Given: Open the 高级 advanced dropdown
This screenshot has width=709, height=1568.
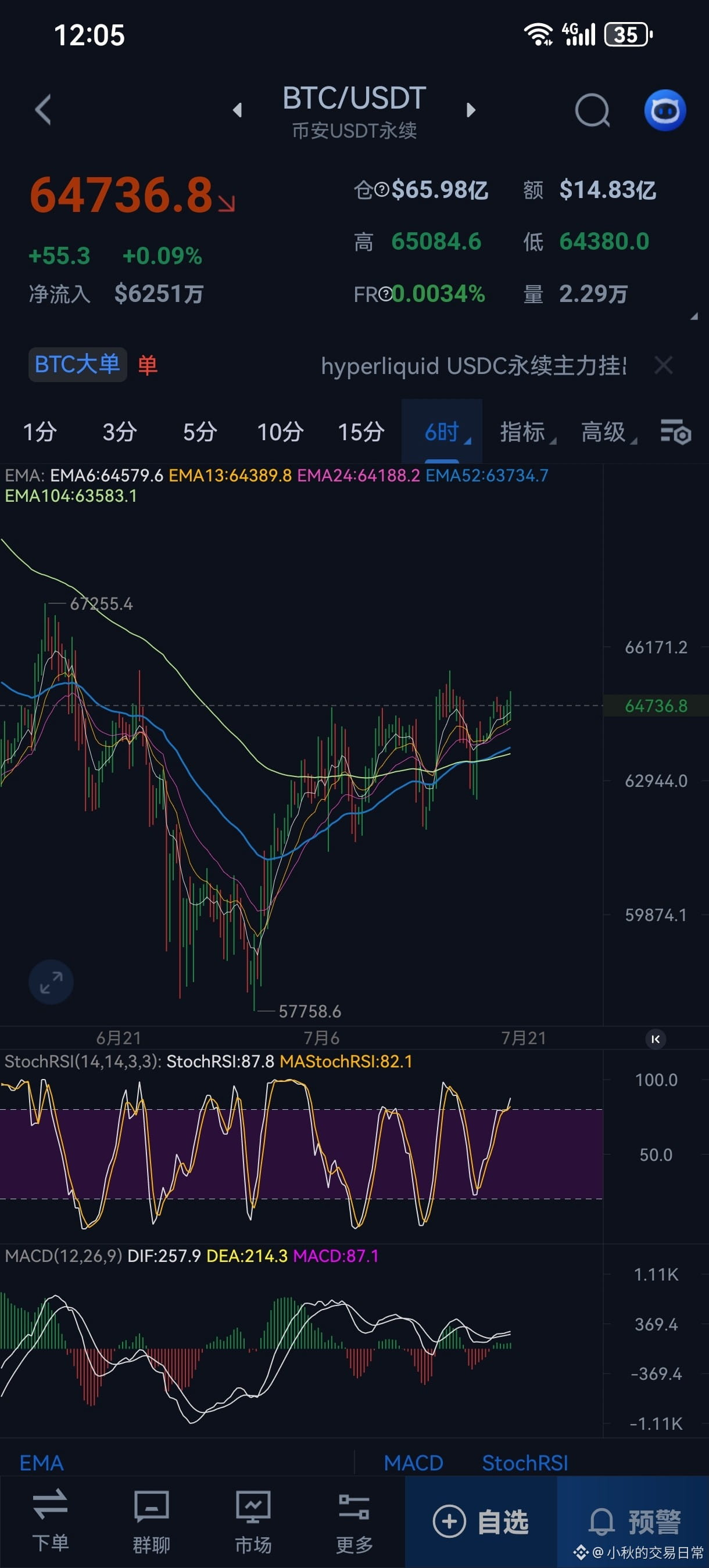Looking at the screenshot, I should pyautogui.click(x=608, y=432).
